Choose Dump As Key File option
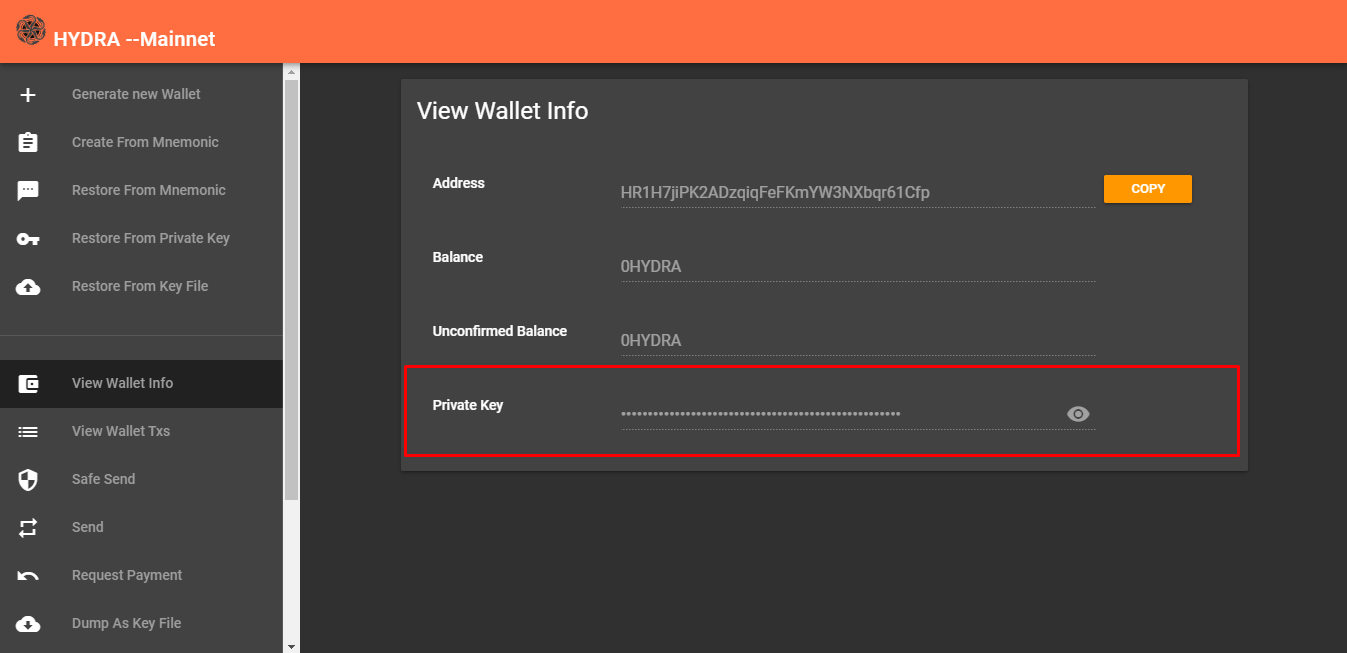The width and height of the screenshot is (1347, 653). (141, 623)
